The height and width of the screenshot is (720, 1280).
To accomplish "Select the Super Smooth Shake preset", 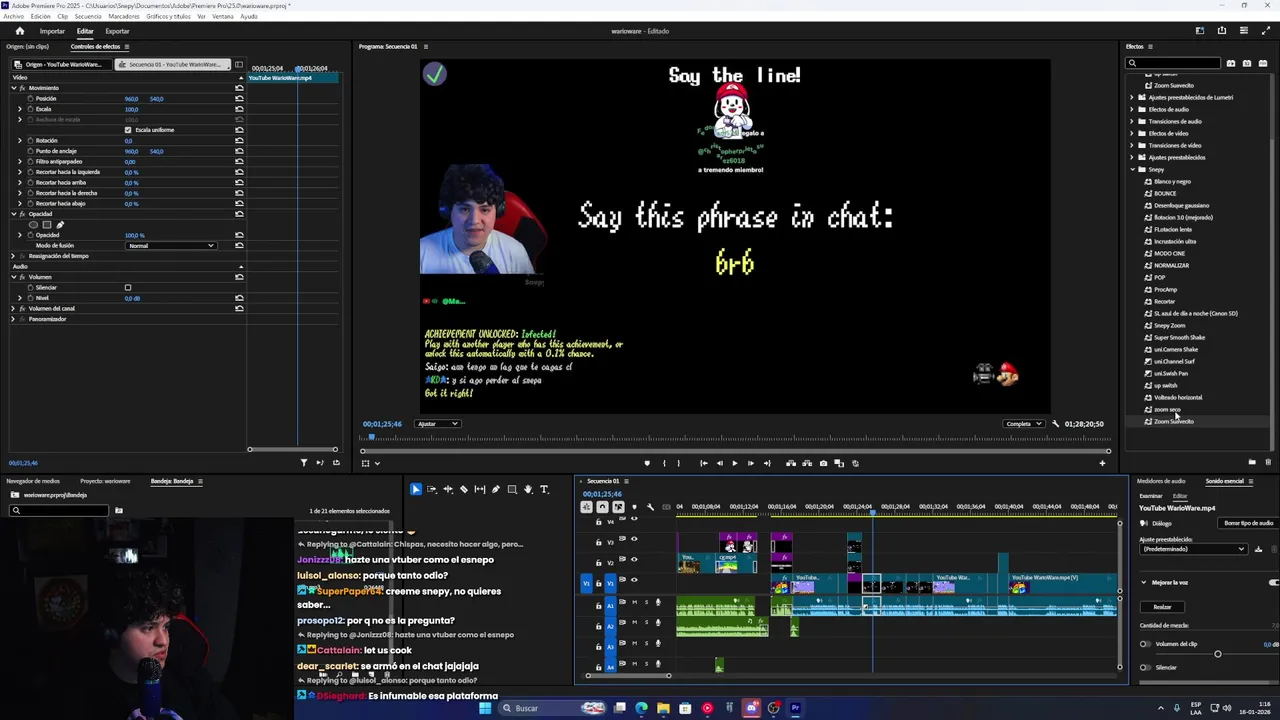I will tap(1179, 337).
